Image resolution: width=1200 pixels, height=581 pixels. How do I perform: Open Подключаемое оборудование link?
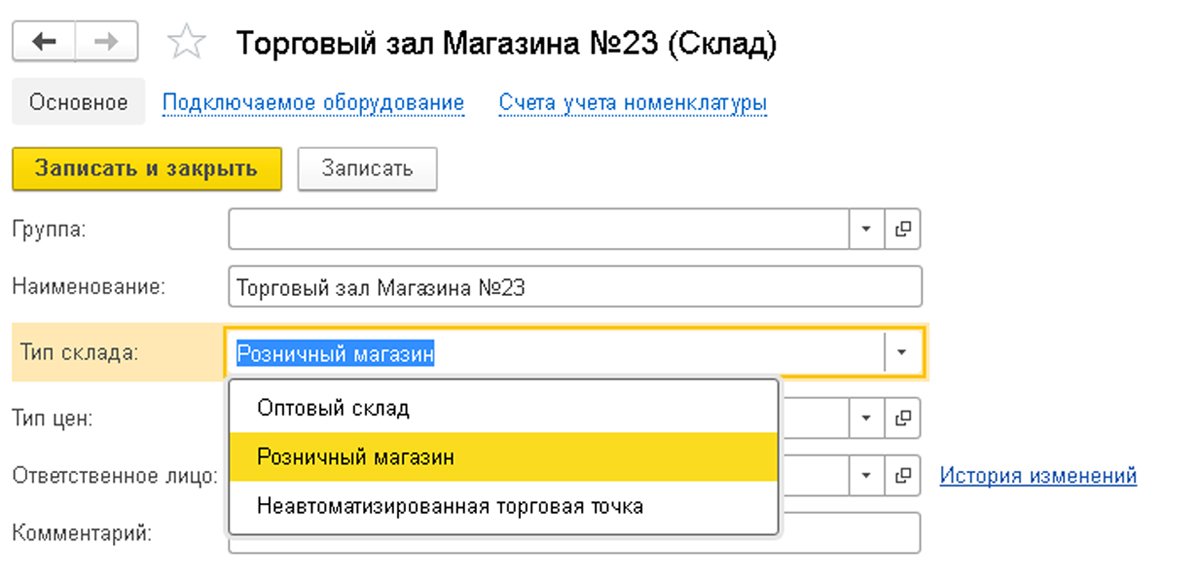pyautogui.click(x=313, y=102)
